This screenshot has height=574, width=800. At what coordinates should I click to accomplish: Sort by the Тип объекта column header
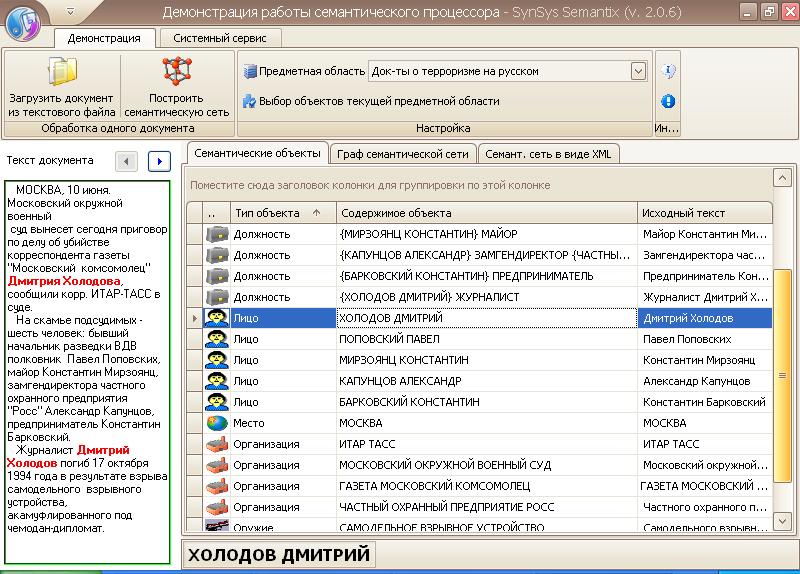(x=283, y=213)
